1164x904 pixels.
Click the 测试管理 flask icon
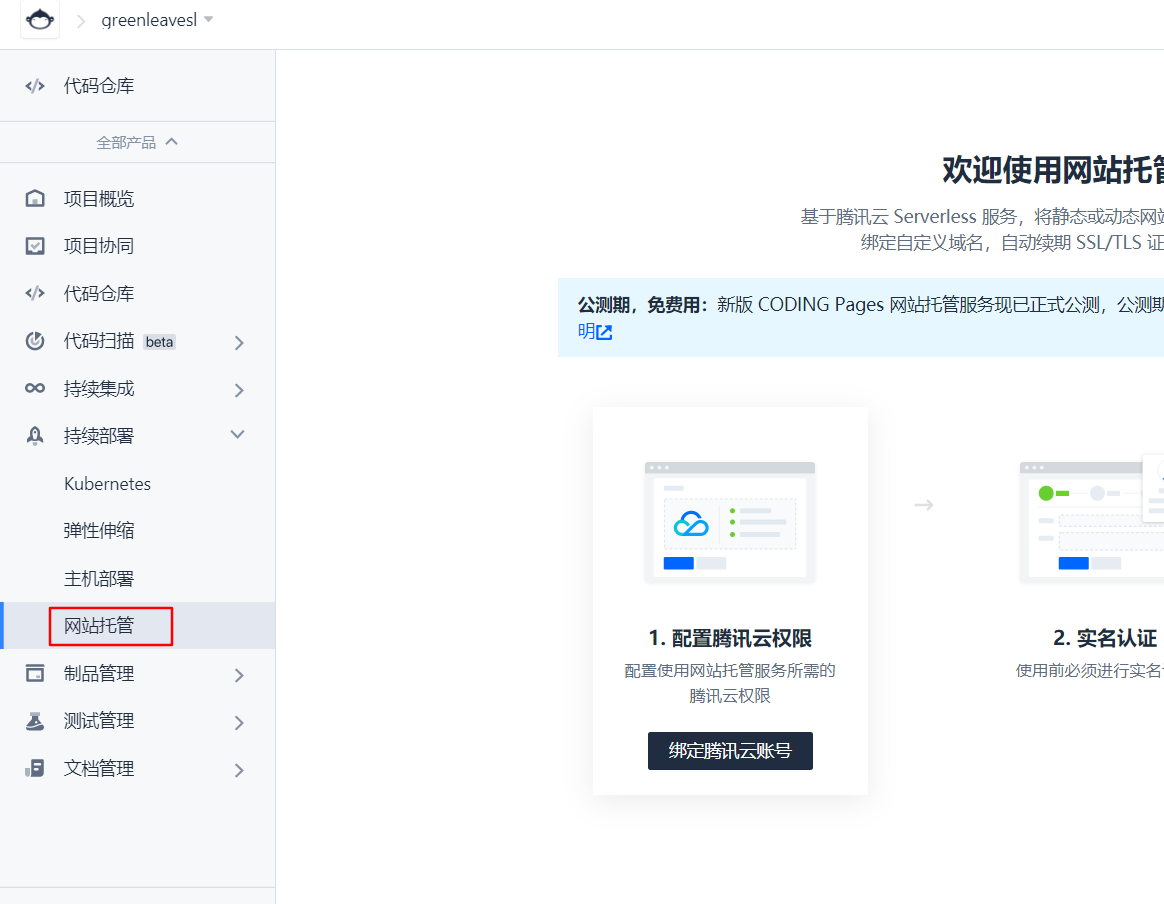point(35,721)
